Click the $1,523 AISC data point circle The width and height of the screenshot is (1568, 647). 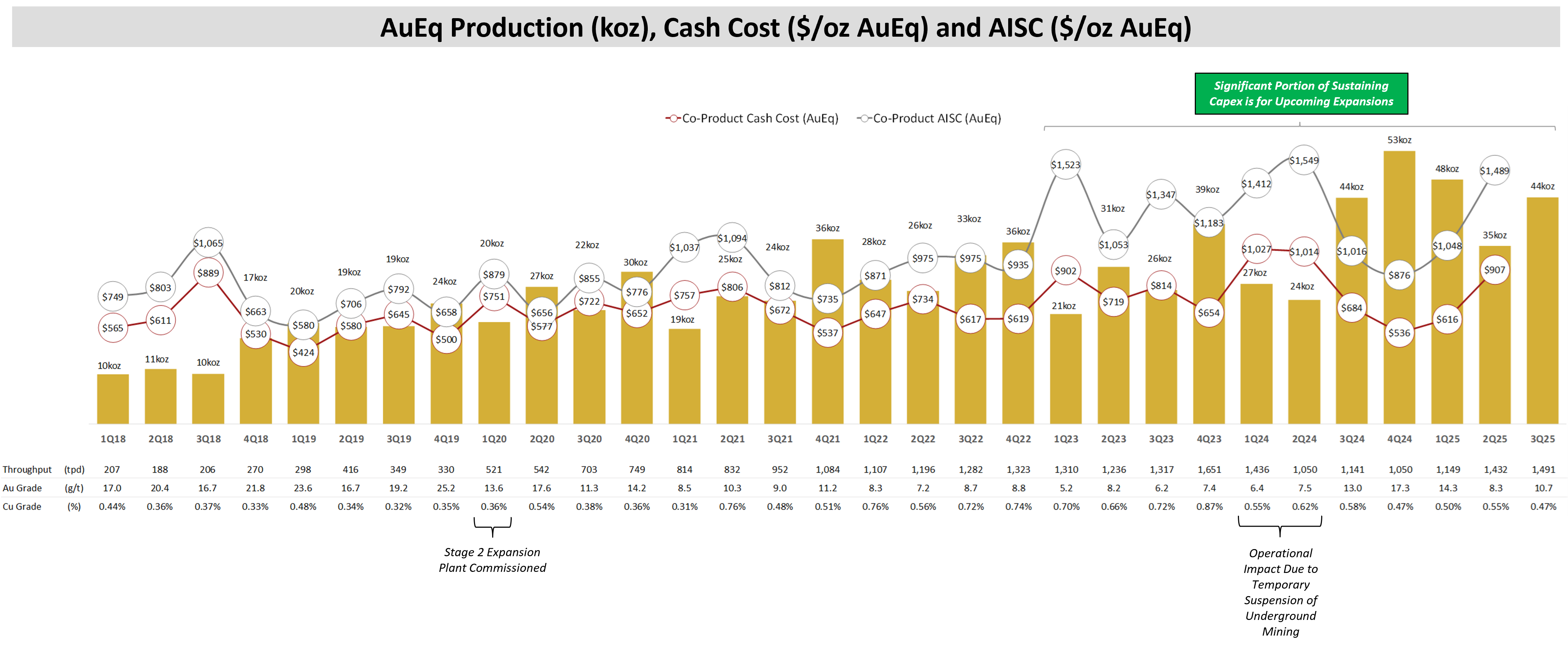pyautogui.click(x=1066, y=165)
